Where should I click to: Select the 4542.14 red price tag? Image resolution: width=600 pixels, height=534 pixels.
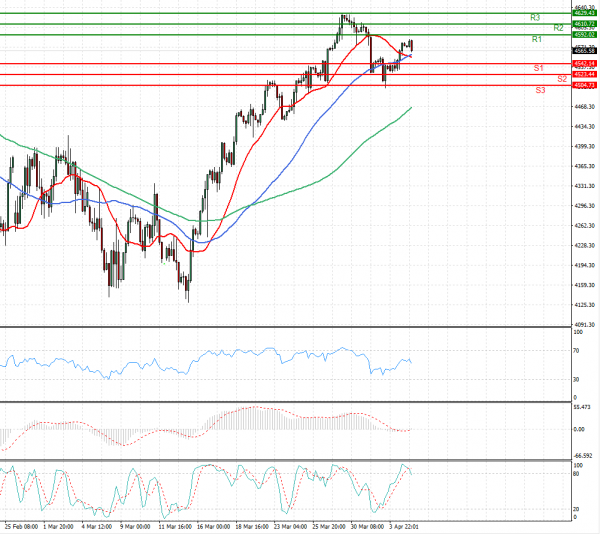tap(585, 63)
